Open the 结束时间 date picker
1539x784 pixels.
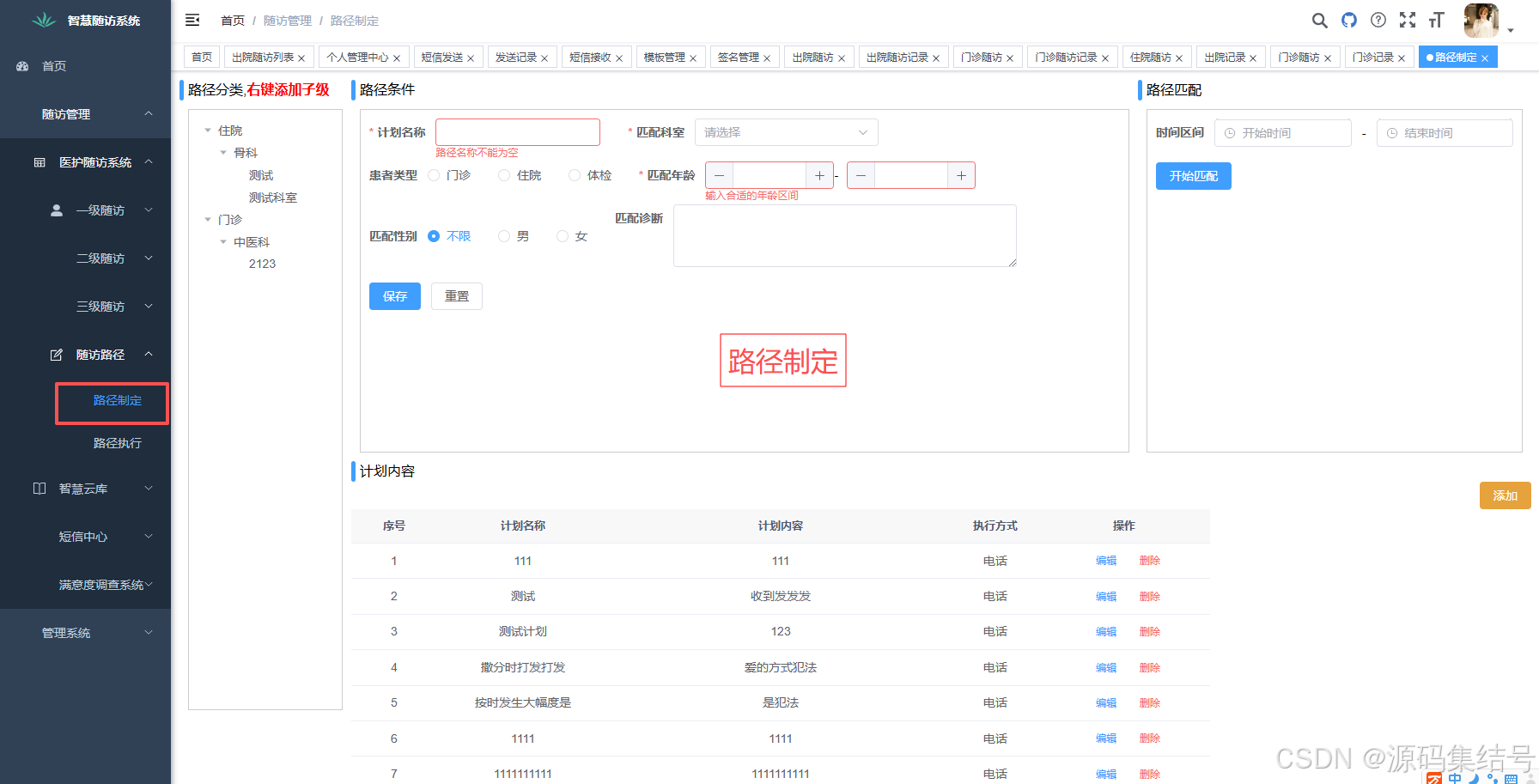tap(1445, 133)
